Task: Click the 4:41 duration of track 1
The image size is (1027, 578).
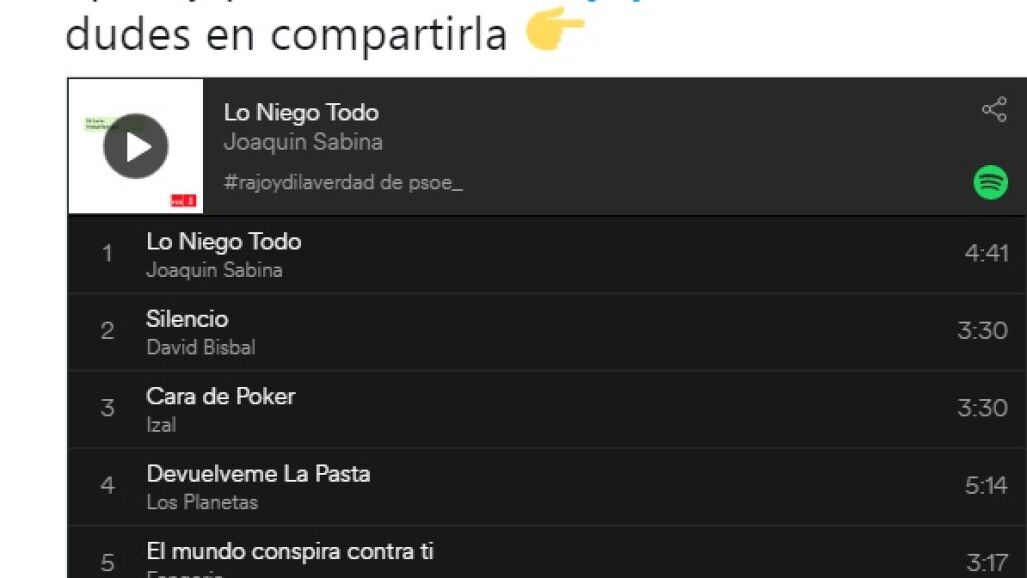Action: tap(986, 253)
